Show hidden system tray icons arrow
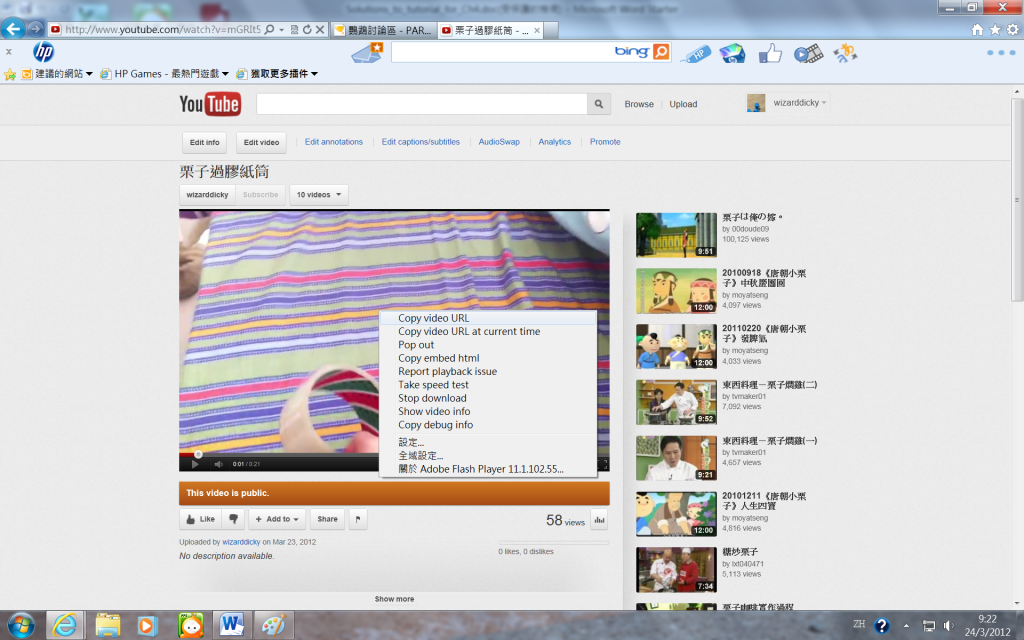 pyautogui.click(x=906, y=626)
